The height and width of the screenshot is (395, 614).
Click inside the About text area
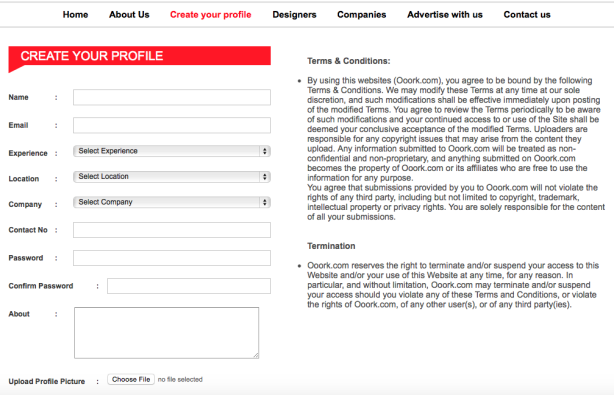click(x=166, y=333)
